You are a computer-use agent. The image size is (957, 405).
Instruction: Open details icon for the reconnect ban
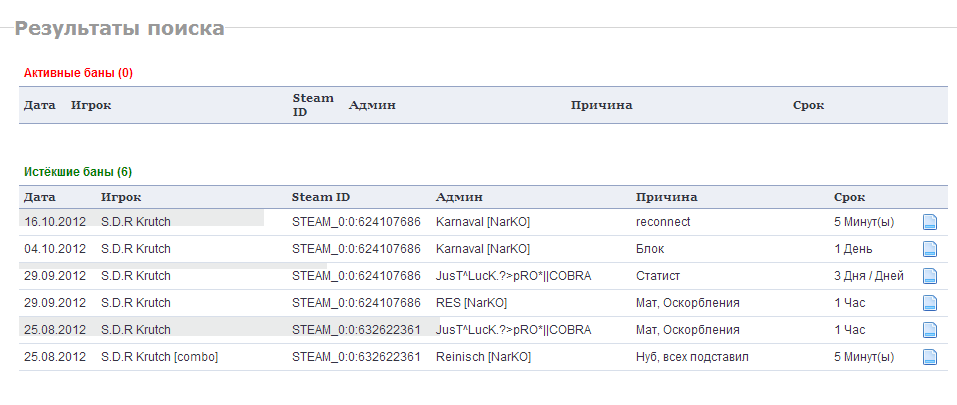929,222
